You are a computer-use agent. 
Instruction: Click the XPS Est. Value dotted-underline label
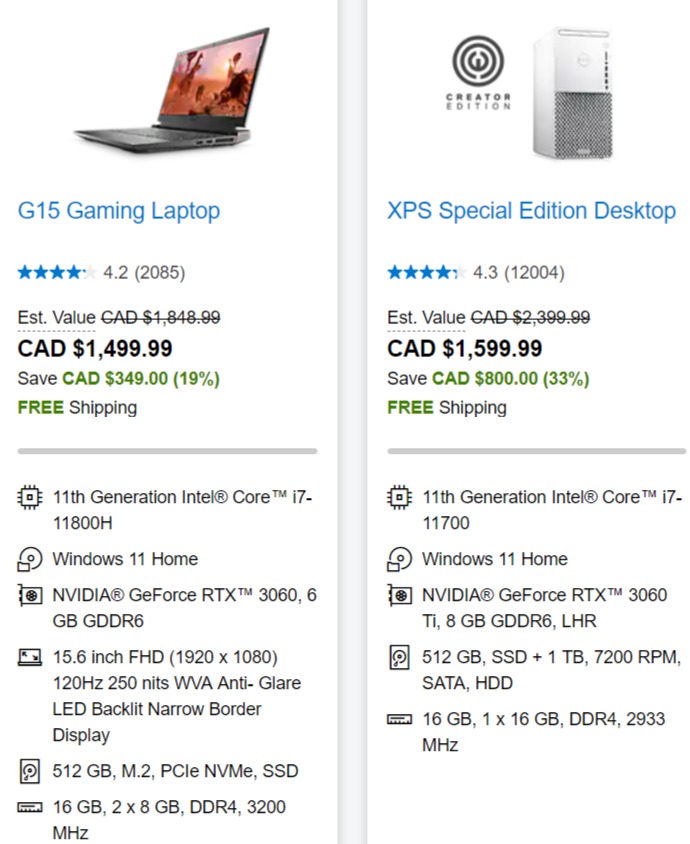[x=426, y=318]
